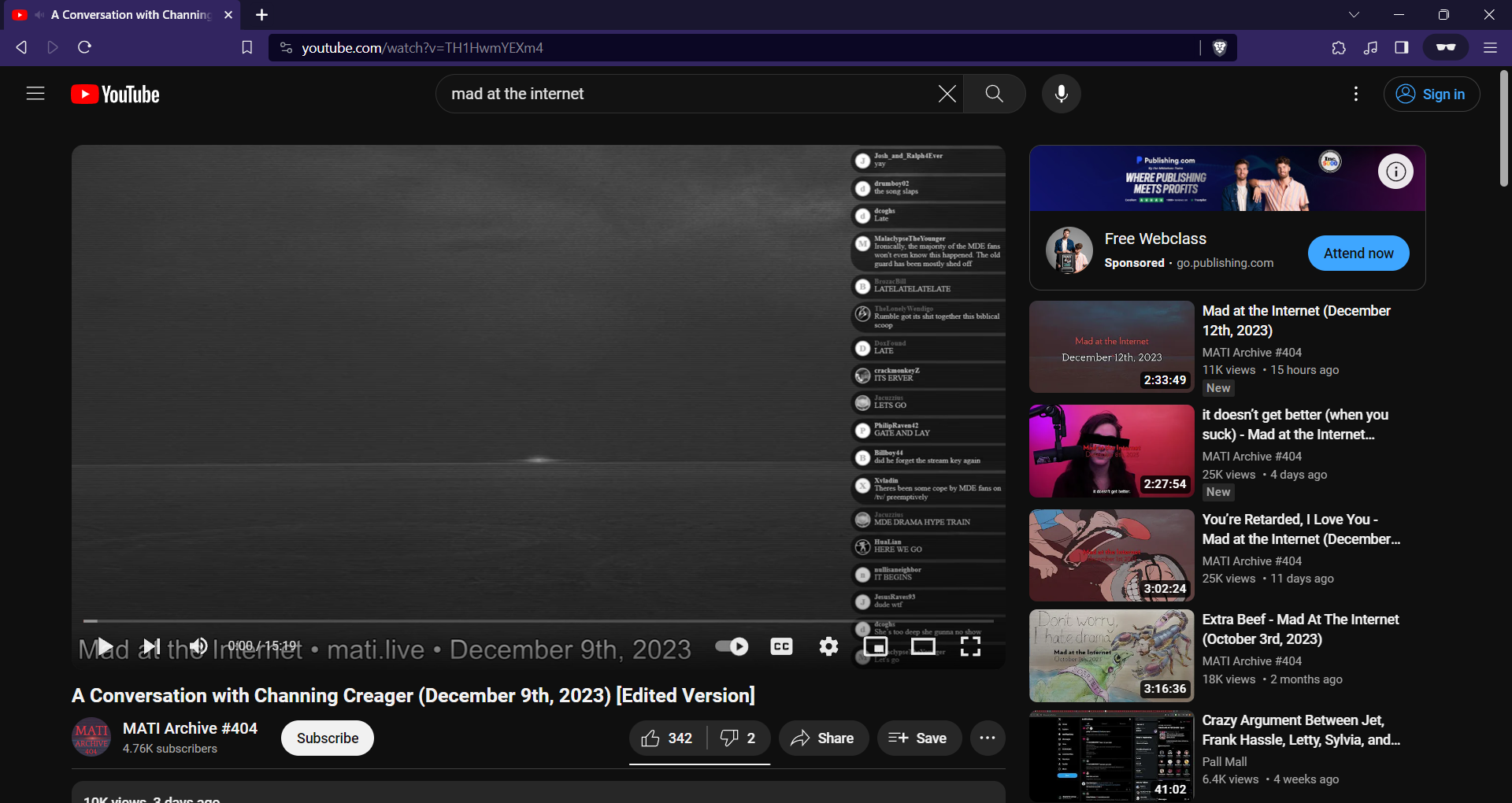1512x803 pixels.
Task: Clear the search query text
Action: click(x=947, y=94)
